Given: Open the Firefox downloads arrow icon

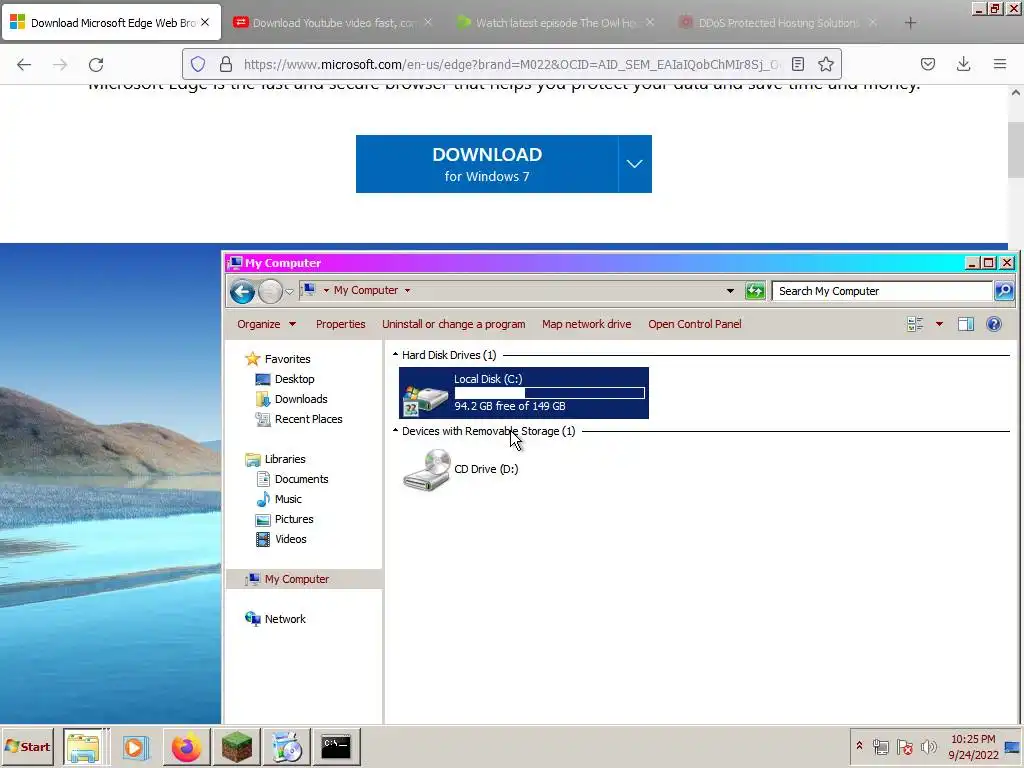Looking at the screenshot, I should (x=963, y=64).
